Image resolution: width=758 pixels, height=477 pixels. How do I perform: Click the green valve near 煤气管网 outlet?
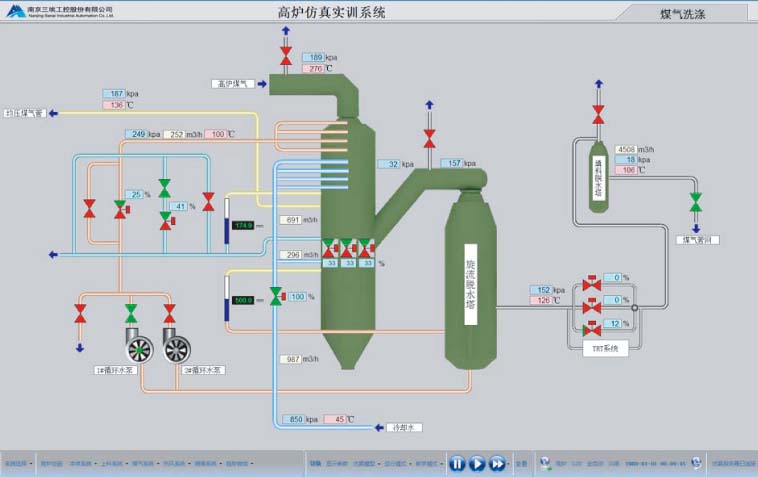pos(695,203)
